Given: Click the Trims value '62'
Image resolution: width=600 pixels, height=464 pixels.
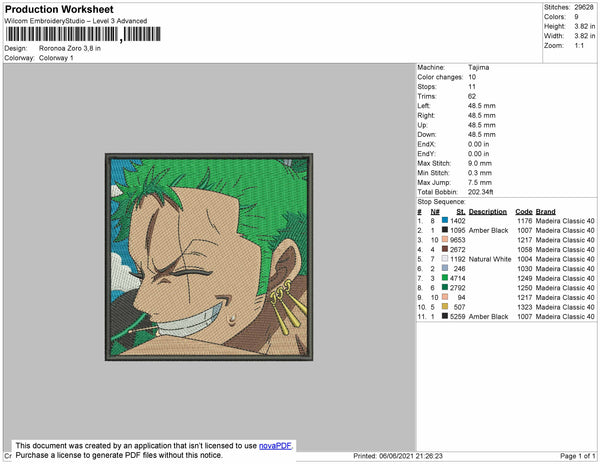Looking at the screenshot, I should [x=472, y=96].
